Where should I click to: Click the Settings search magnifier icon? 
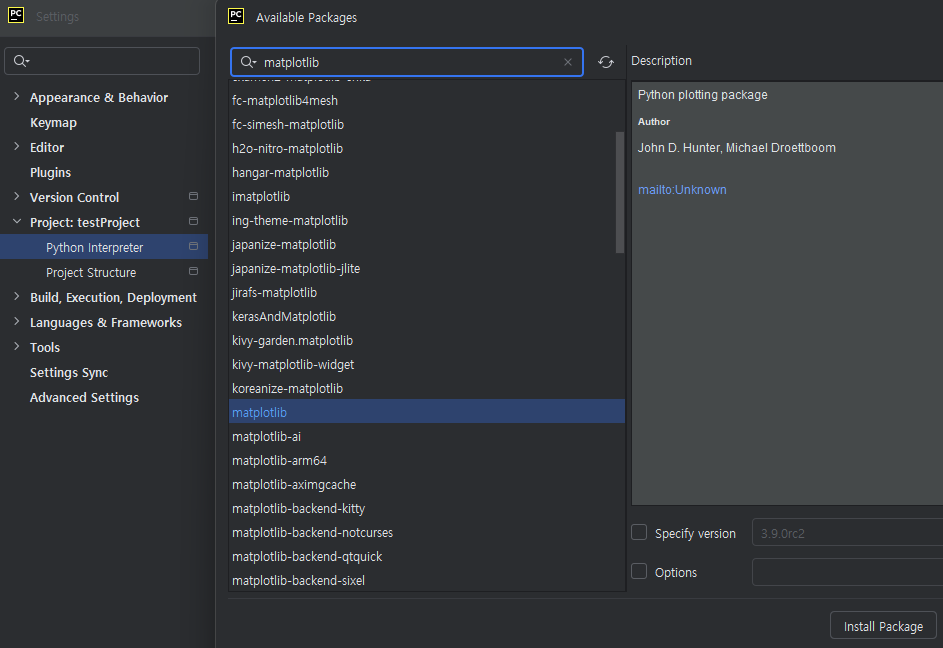[x=21, y=61]
